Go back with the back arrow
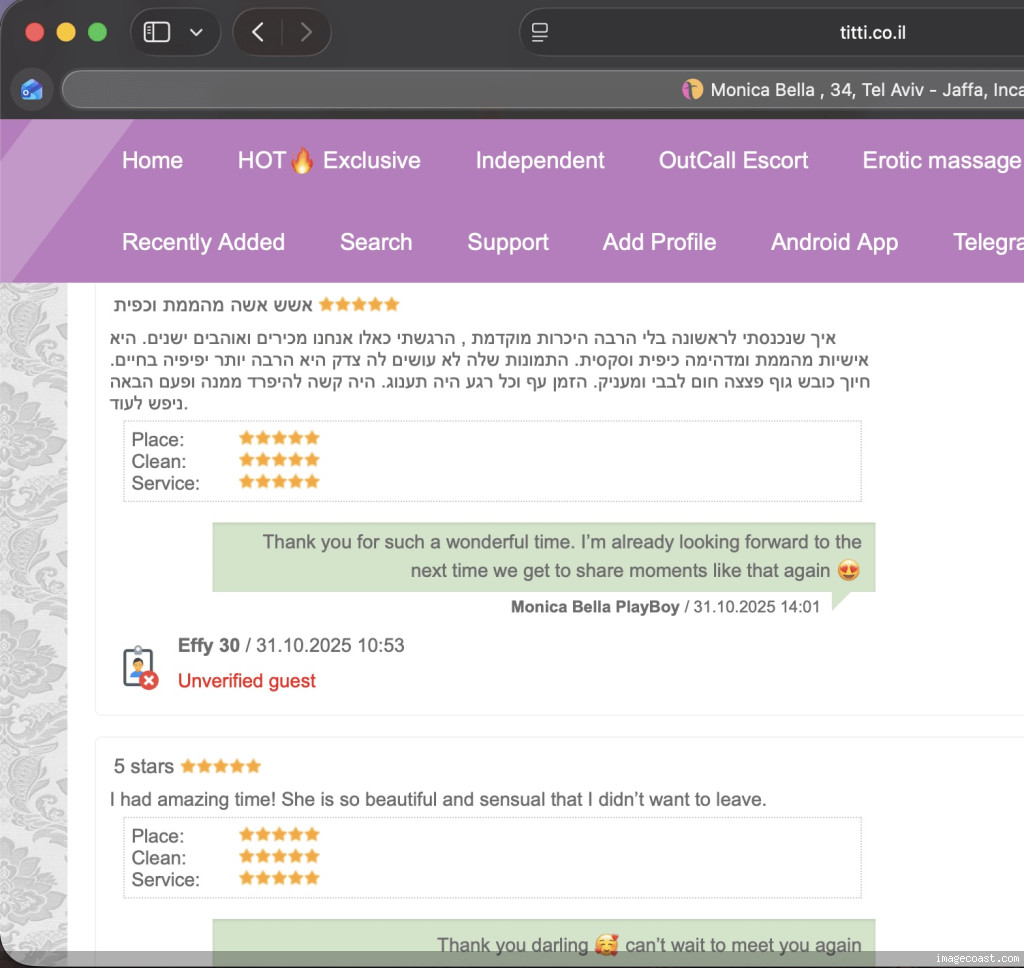The width and height of the screenshot is (1024, 968). [258, 32]
